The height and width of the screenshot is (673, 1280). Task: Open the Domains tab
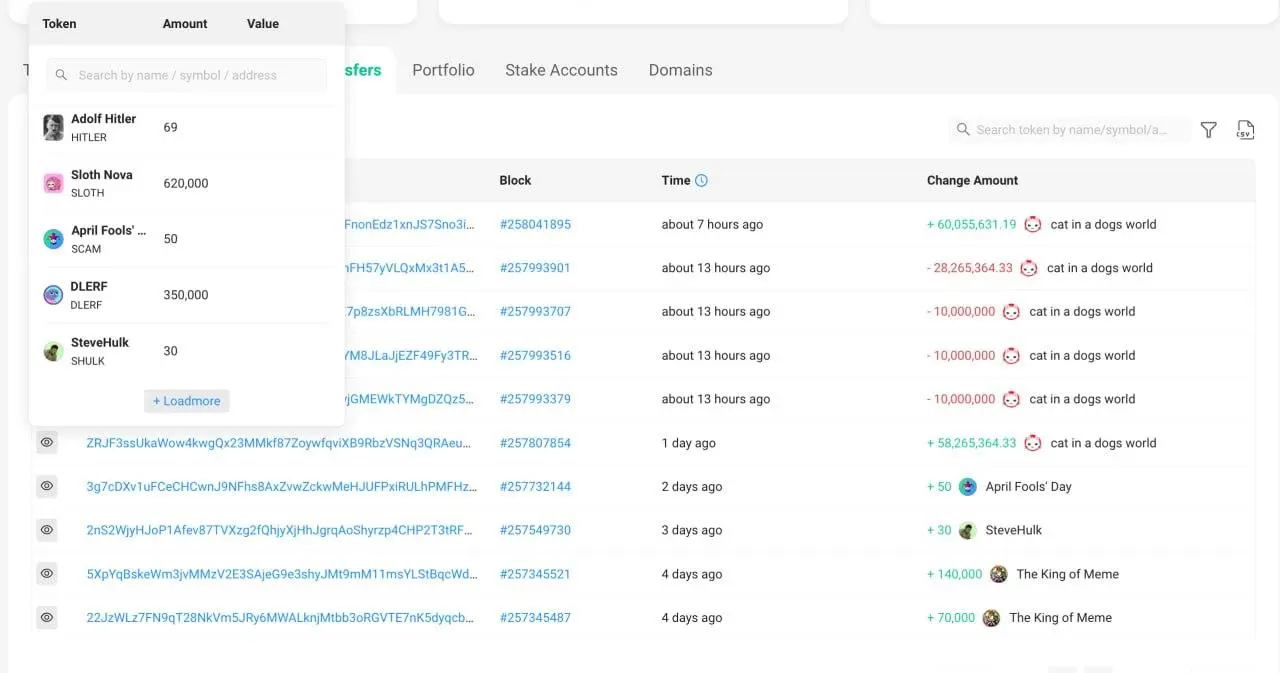point(680,70)
